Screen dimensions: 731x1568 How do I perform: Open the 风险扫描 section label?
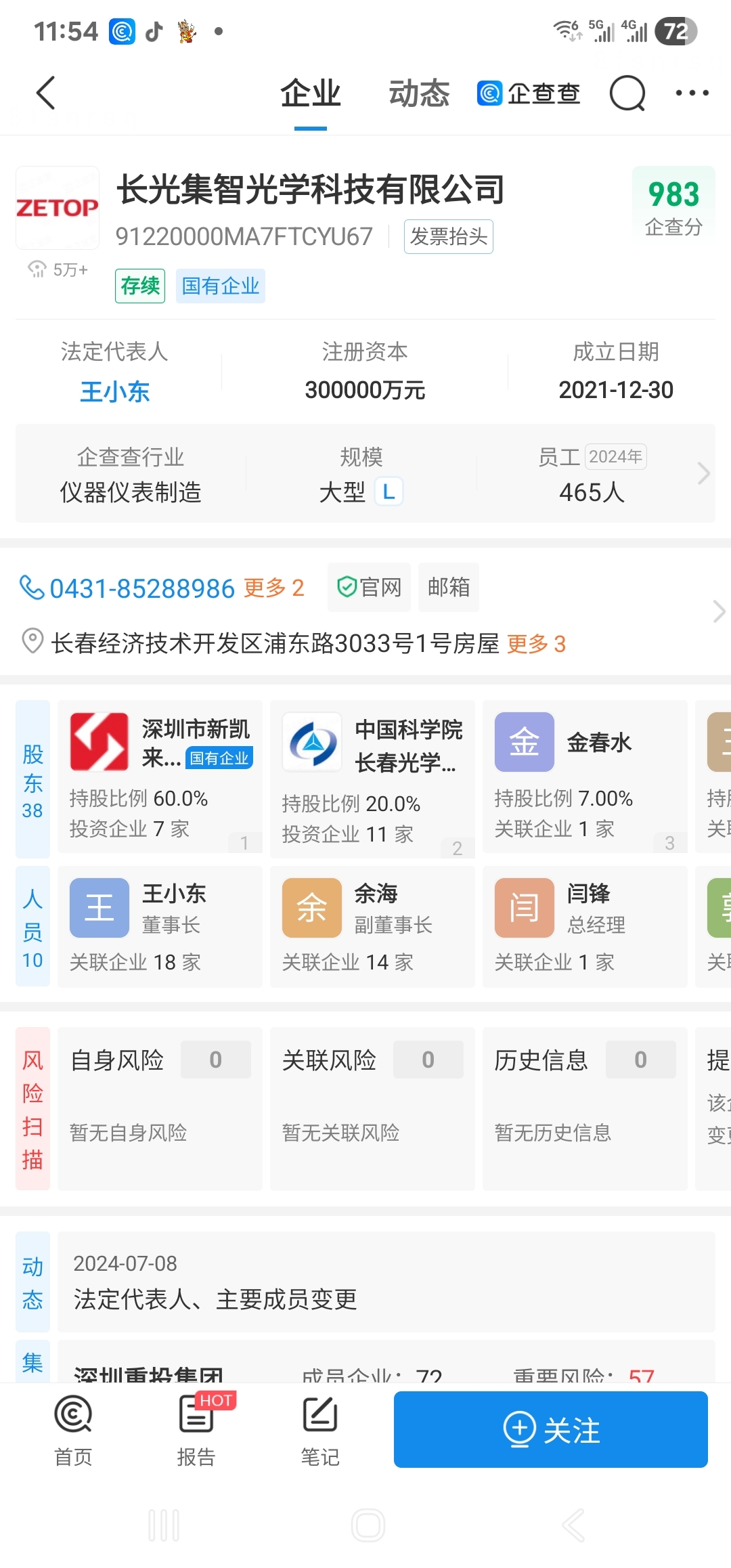click(32, 1109)
